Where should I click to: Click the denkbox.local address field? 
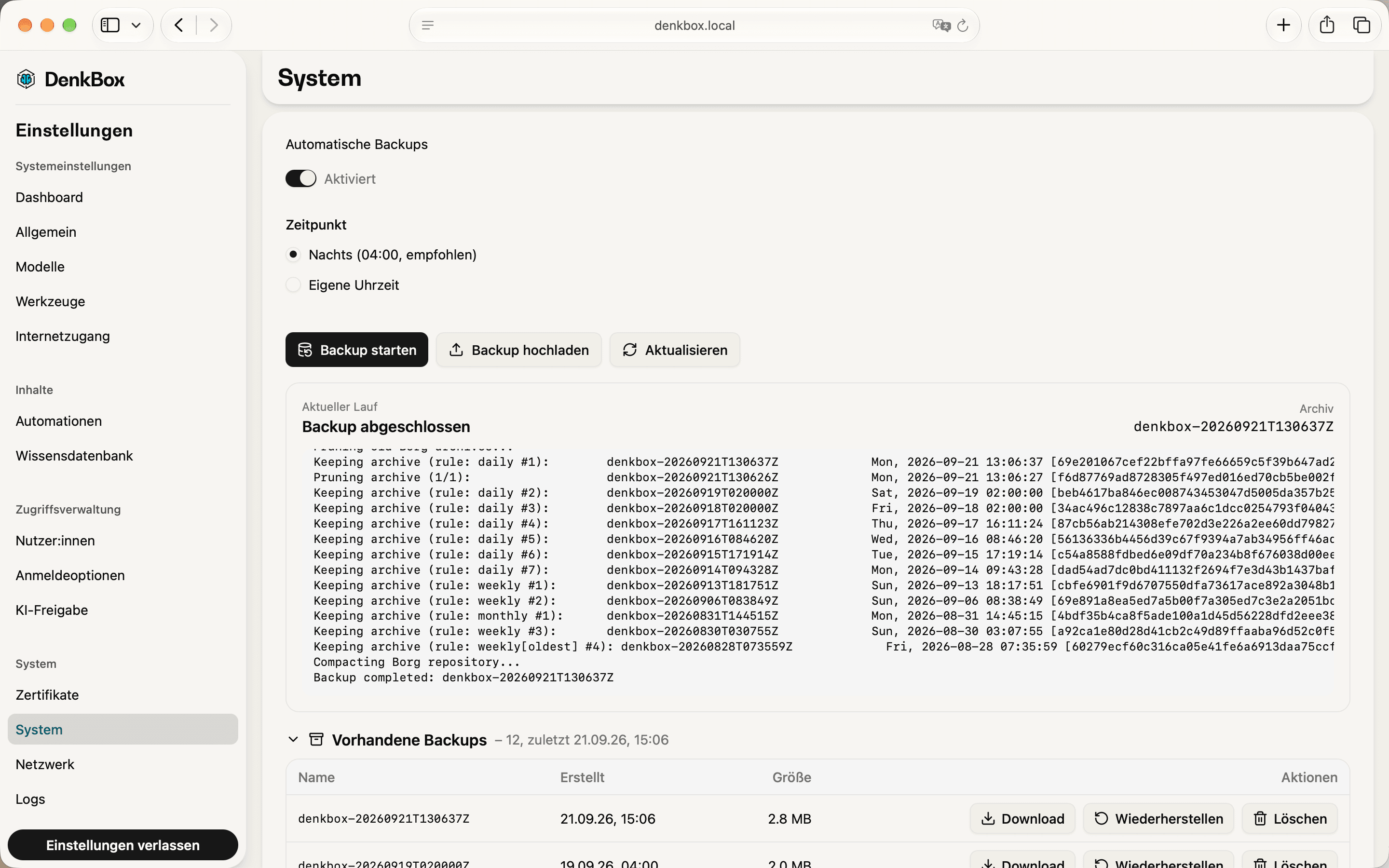[x=694, y=25]
